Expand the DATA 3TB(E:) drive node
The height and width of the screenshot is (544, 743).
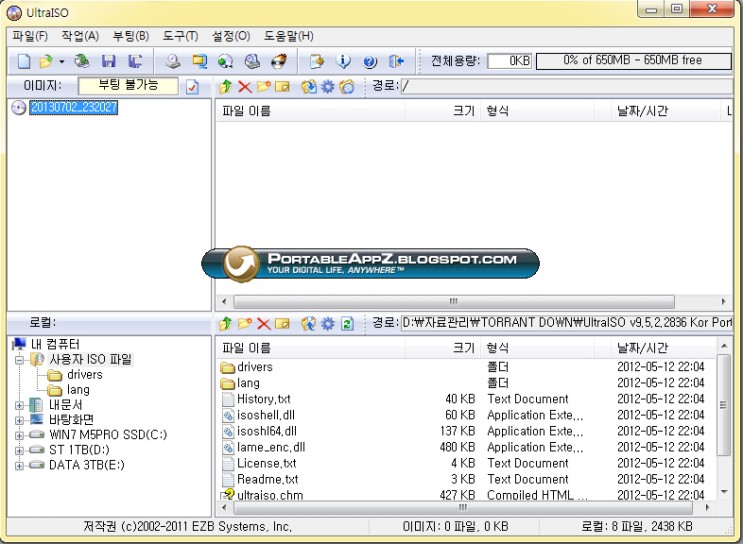19,465
